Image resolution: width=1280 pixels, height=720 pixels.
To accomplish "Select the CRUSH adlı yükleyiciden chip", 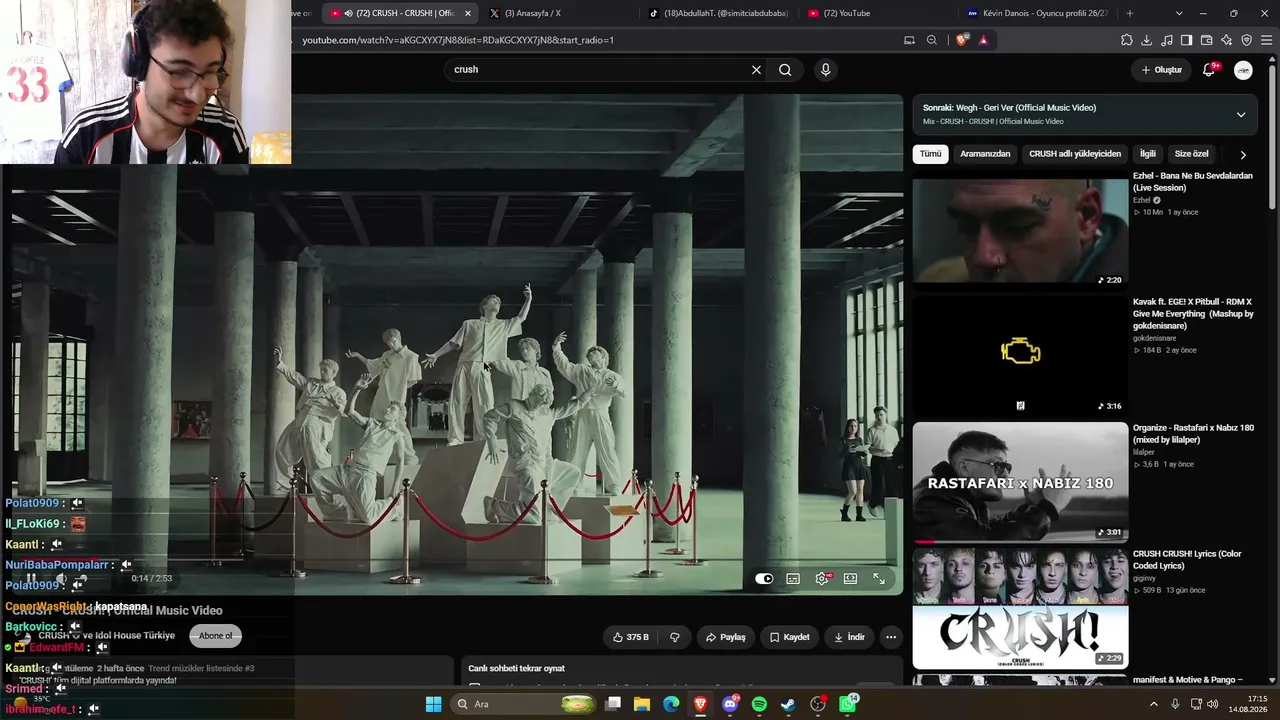I will click(x=1075, y=154).
